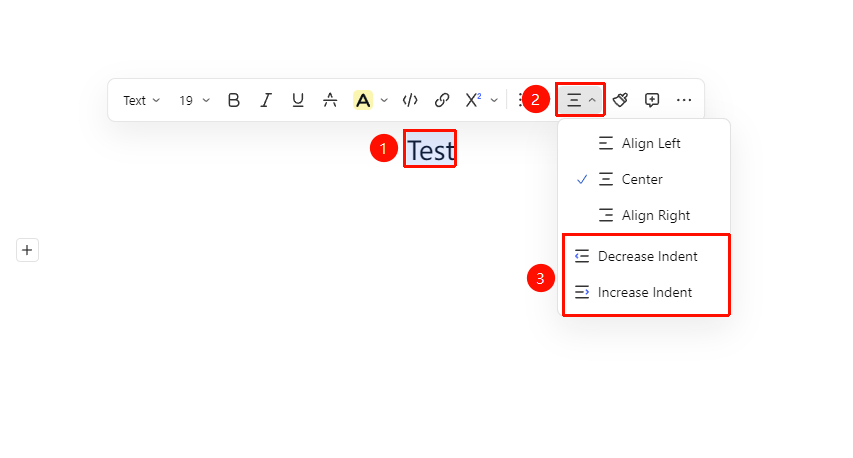This screenshot has height=458, width=853.
Task: Select Decrease Indent in the menu
Action: pyautogui.click(x=644, y=256)
